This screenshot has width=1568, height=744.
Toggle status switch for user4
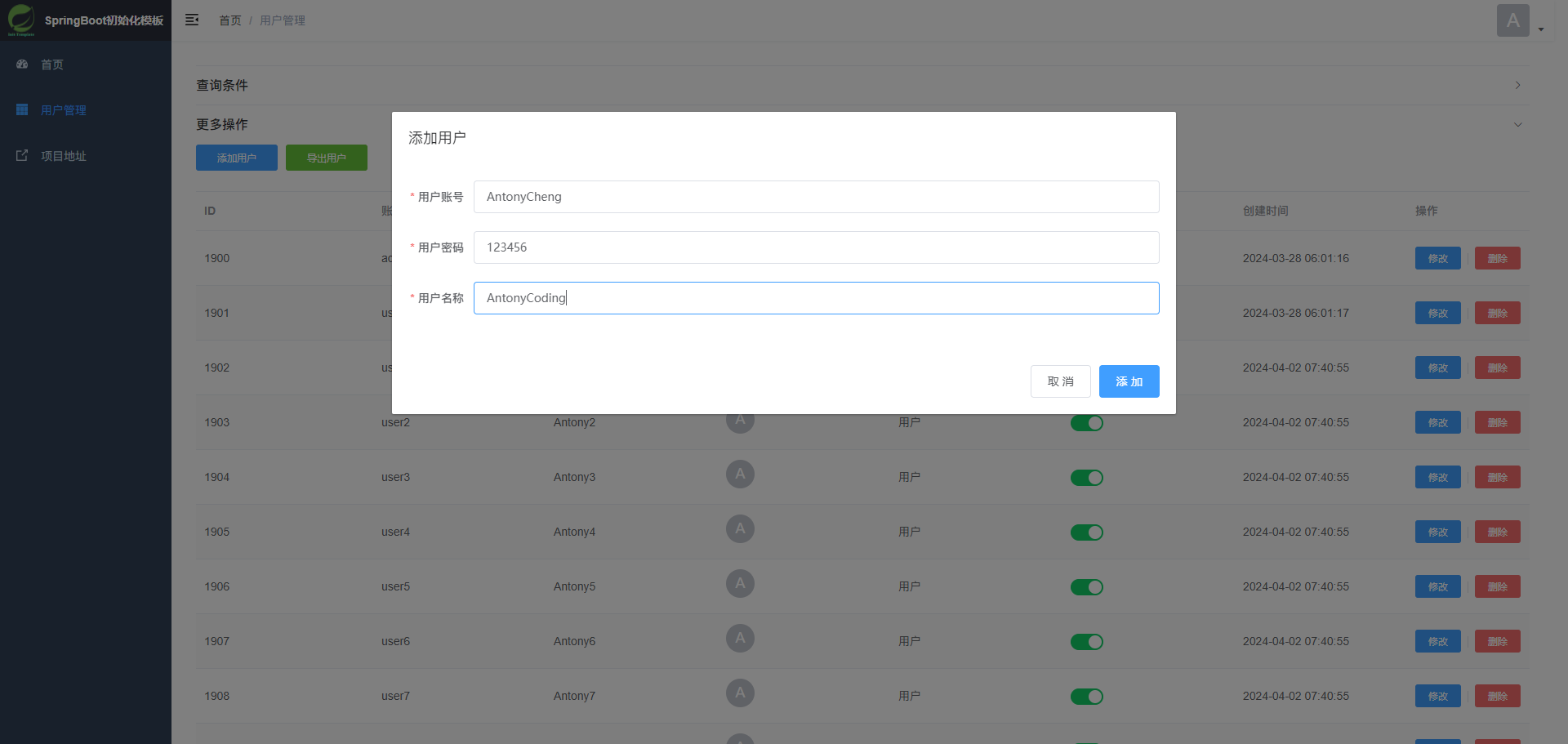tap(1087, 532)
